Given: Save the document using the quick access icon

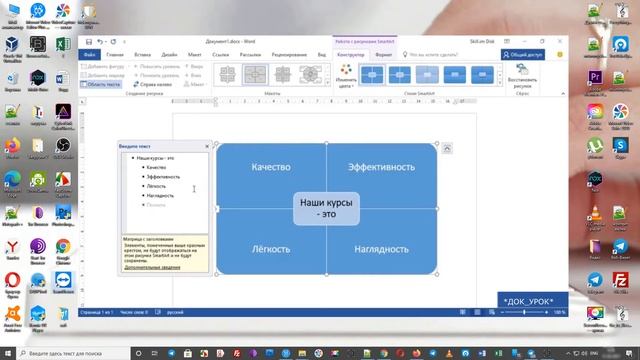Looking at the screenshot, I should pyautogui.click(x=89, y=42).
